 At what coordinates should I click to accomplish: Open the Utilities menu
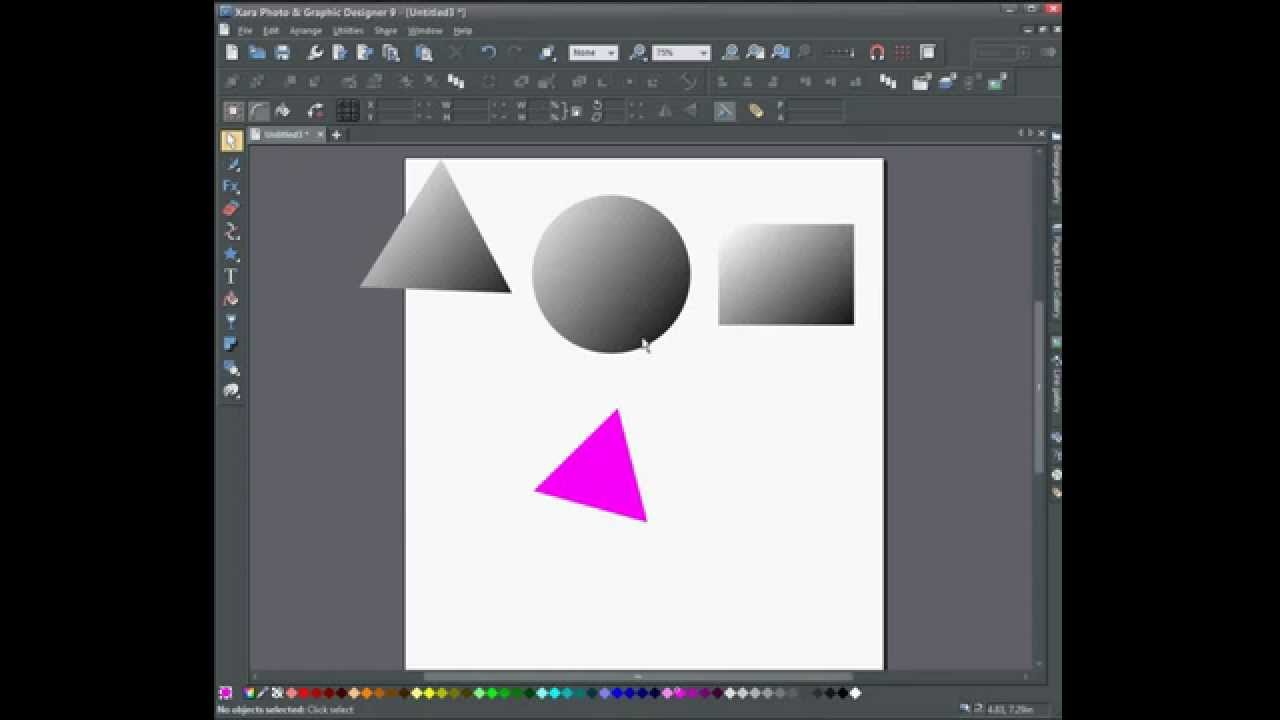(348, 31)
